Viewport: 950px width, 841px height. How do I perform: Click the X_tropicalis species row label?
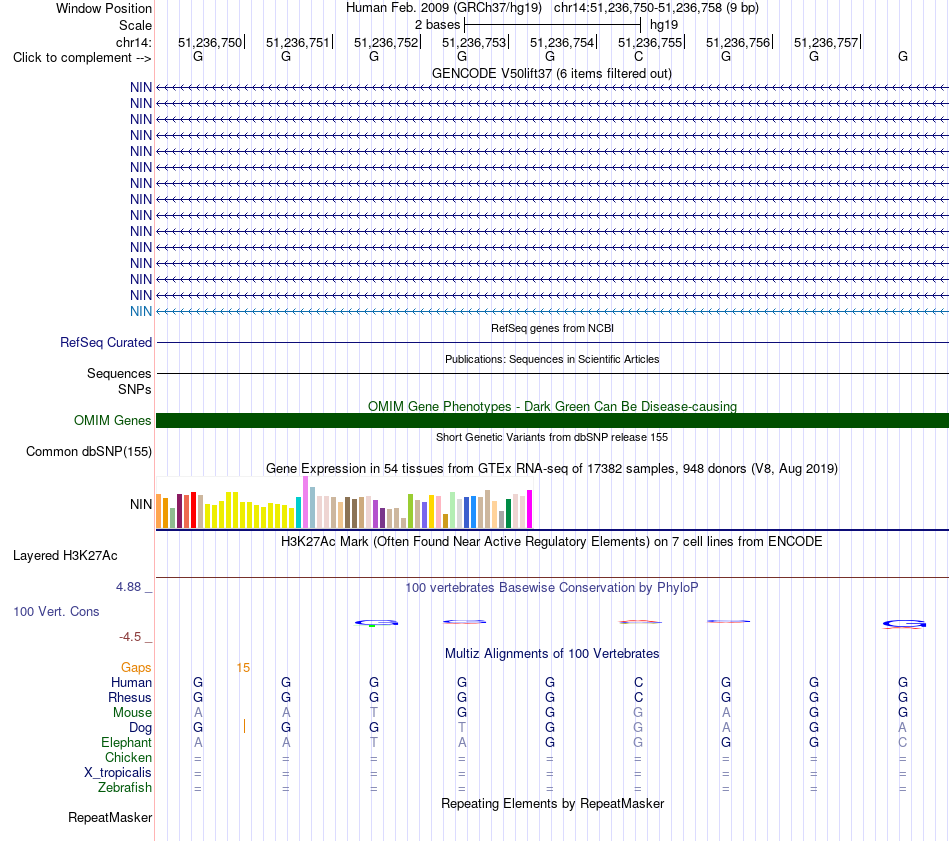click(118, 773)
